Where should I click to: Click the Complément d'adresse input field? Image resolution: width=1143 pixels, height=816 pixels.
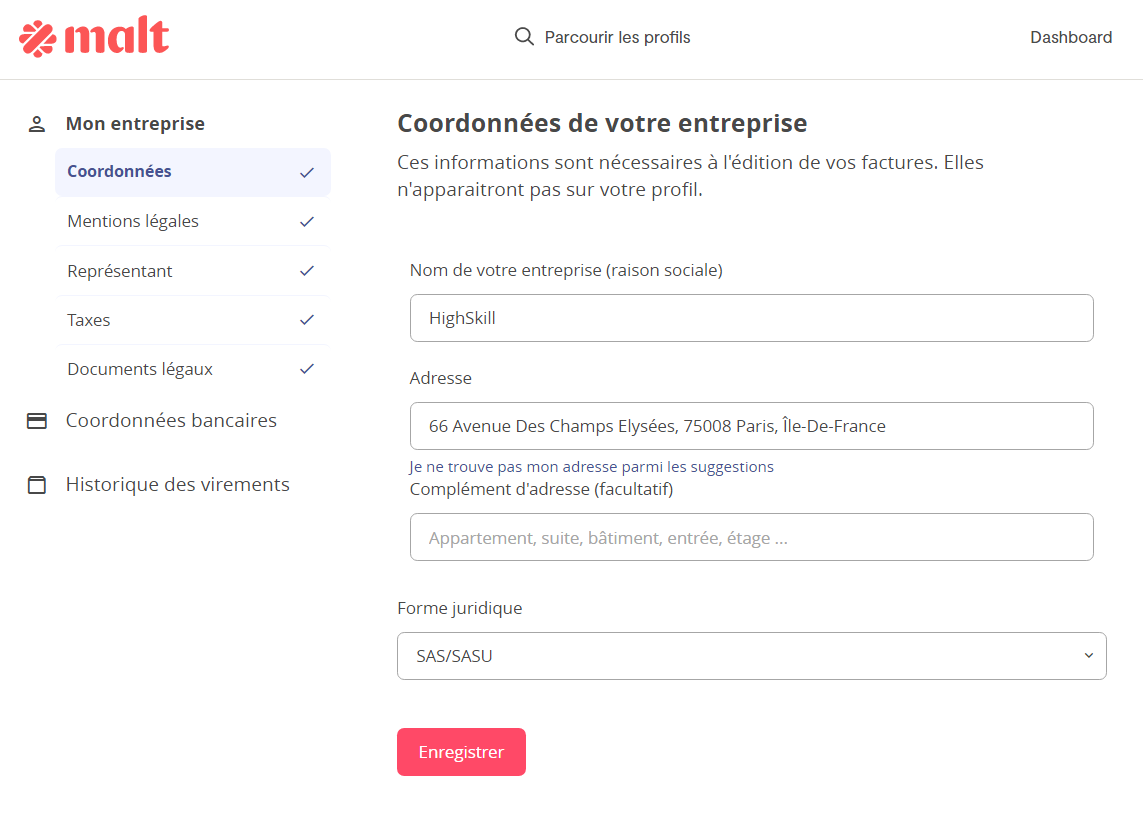pyautogui.click(x=752, y=537)
